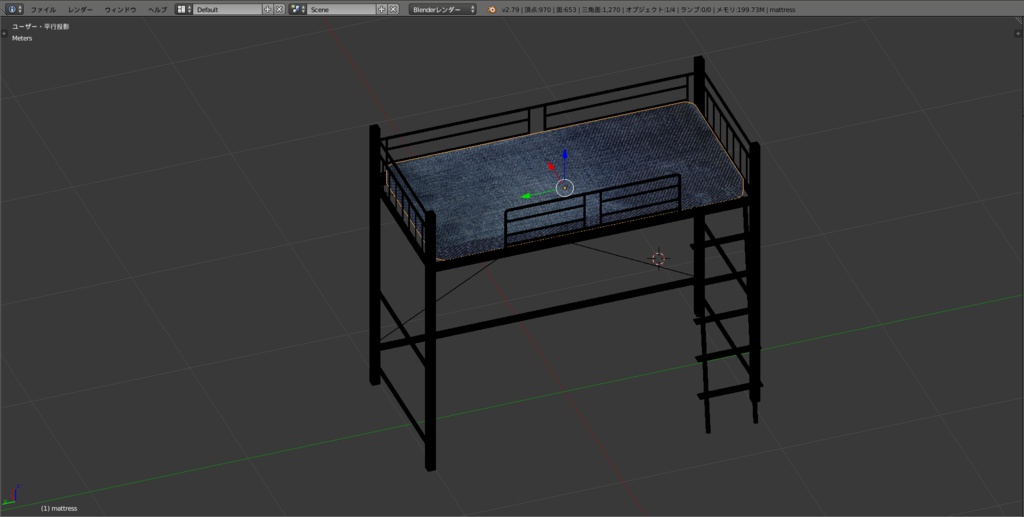Click the mini axis indicator in viewport corner
The width and height of the screenshot is (1024, 517).
pos(10,495)
